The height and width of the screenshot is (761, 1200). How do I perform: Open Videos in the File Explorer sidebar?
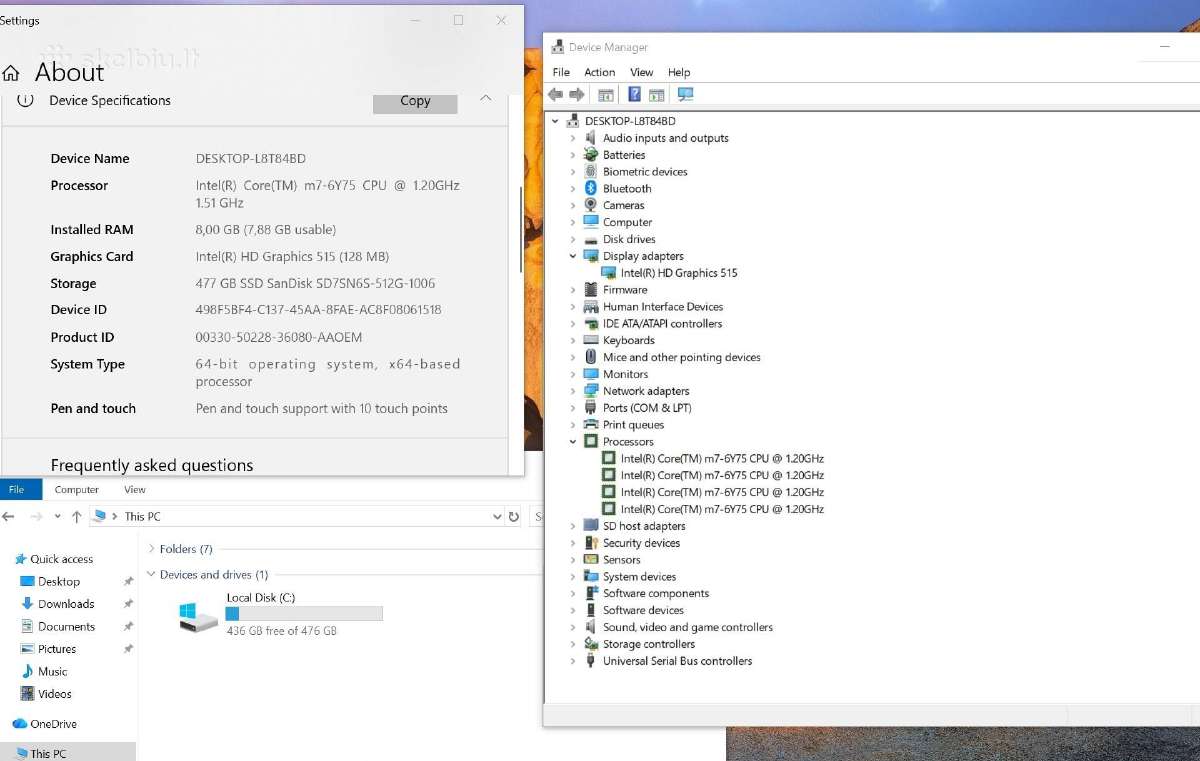pyautogui.click(x=55, y=694)
